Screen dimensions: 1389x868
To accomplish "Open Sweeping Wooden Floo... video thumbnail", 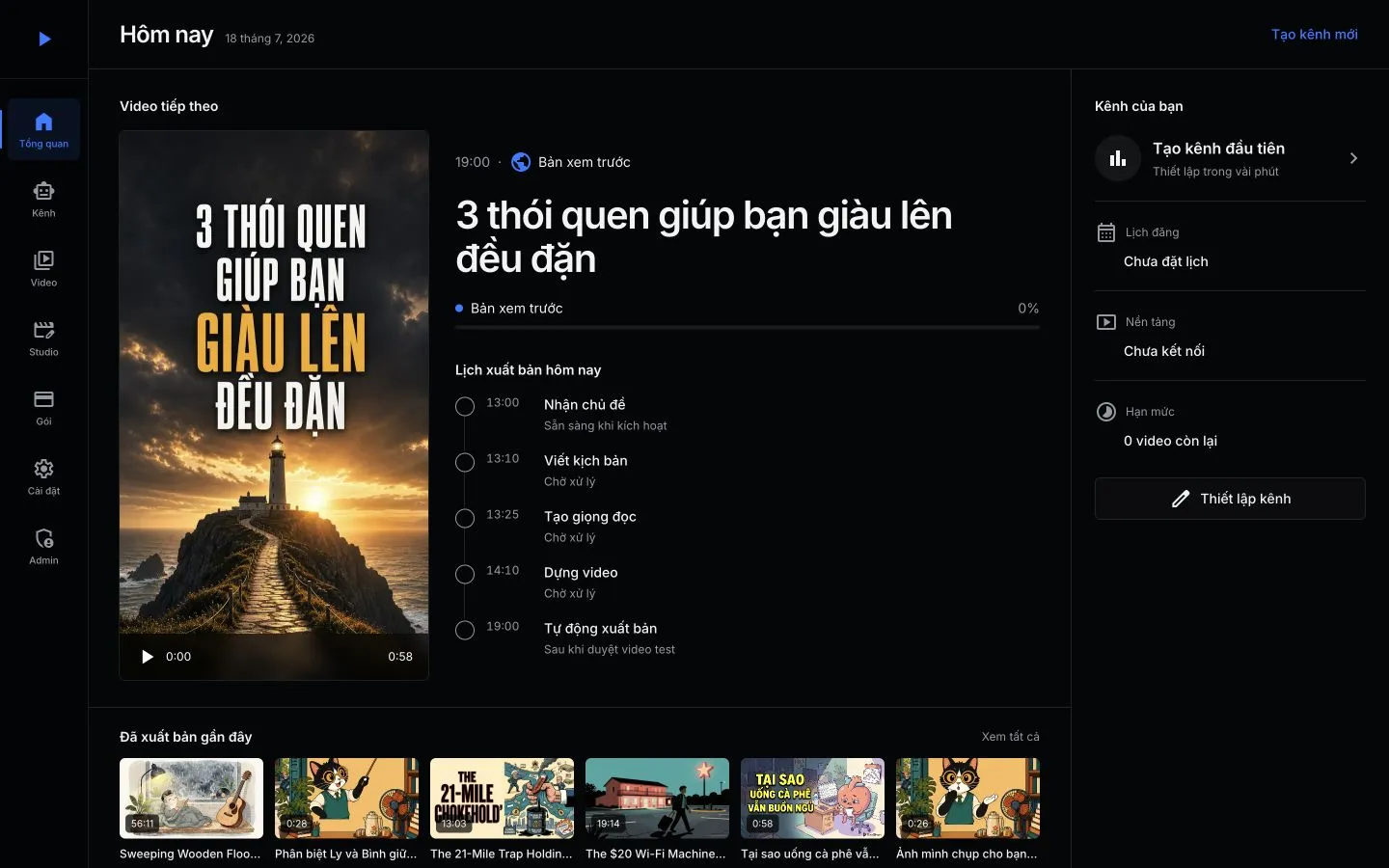I will (191, 798).
